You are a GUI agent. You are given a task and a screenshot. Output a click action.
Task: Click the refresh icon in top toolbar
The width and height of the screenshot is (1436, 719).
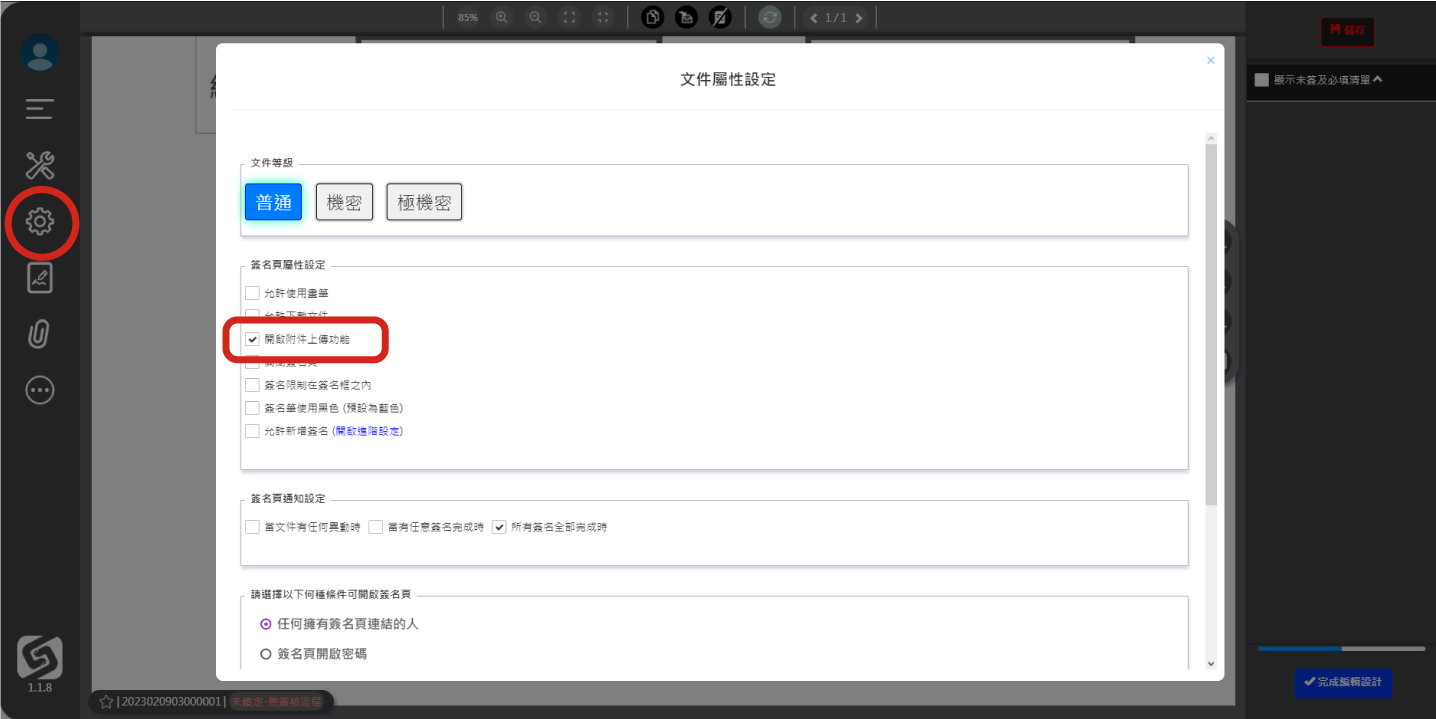click(769, 17)
